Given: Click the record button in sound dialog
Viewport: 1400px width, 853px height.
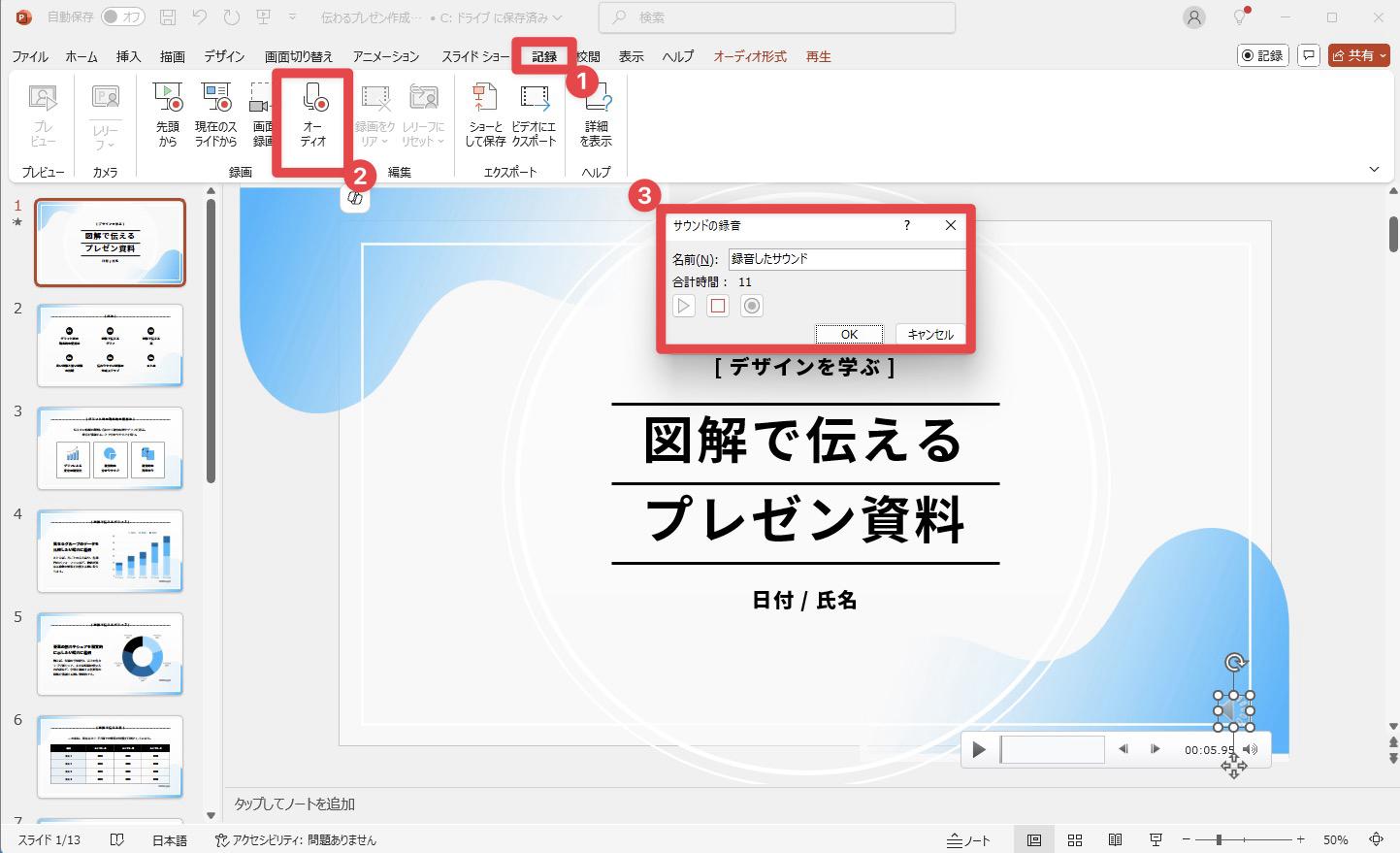Looking at the screenshot, I should click(752, 306).
